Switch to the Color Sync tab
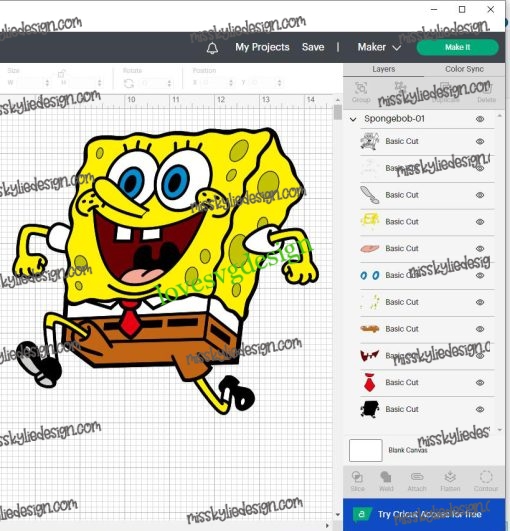This screenshot has height=531, width=510. coord(464,69)
